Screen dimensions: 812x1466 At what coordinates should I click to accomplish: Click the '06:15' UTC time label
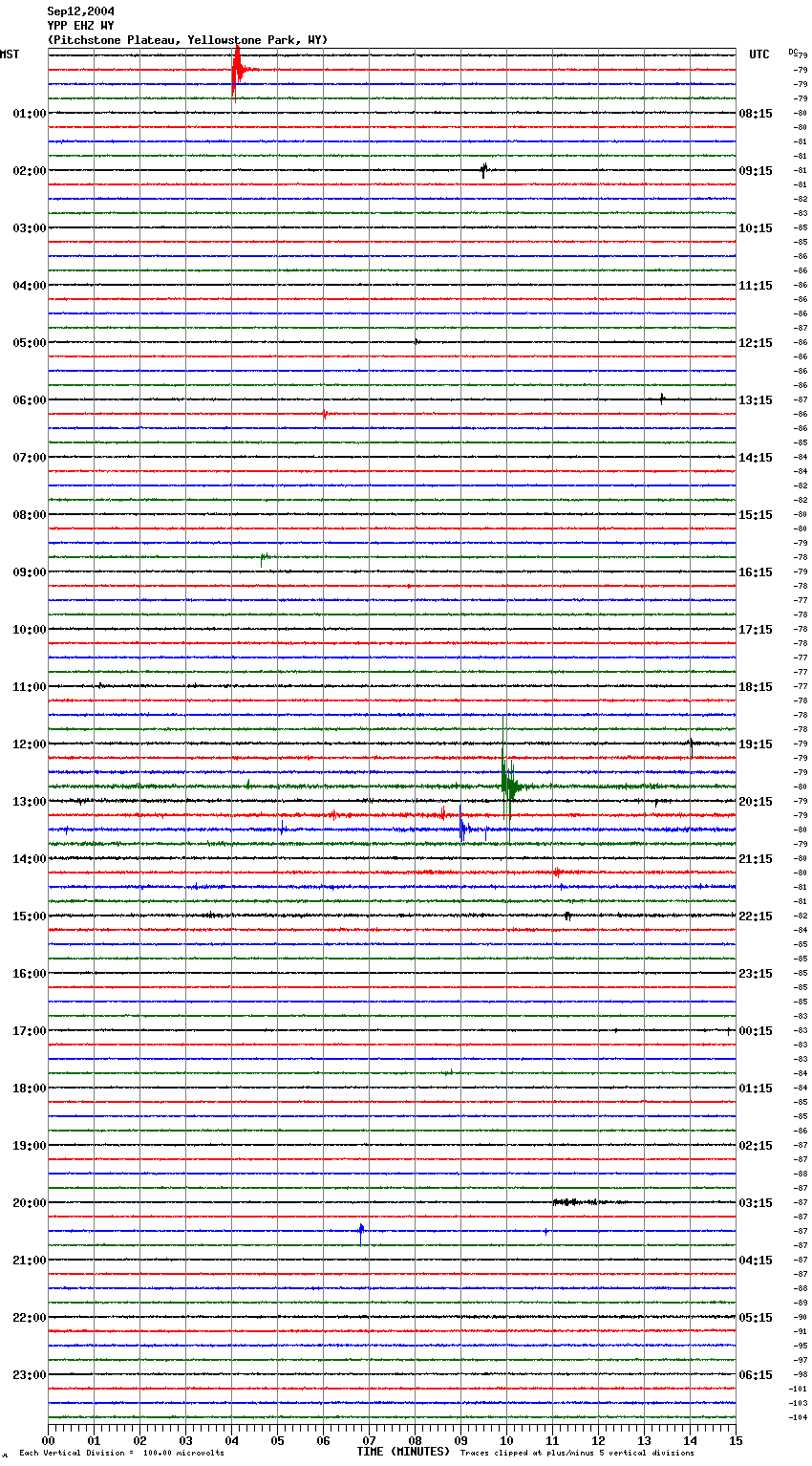(756, 1375)
